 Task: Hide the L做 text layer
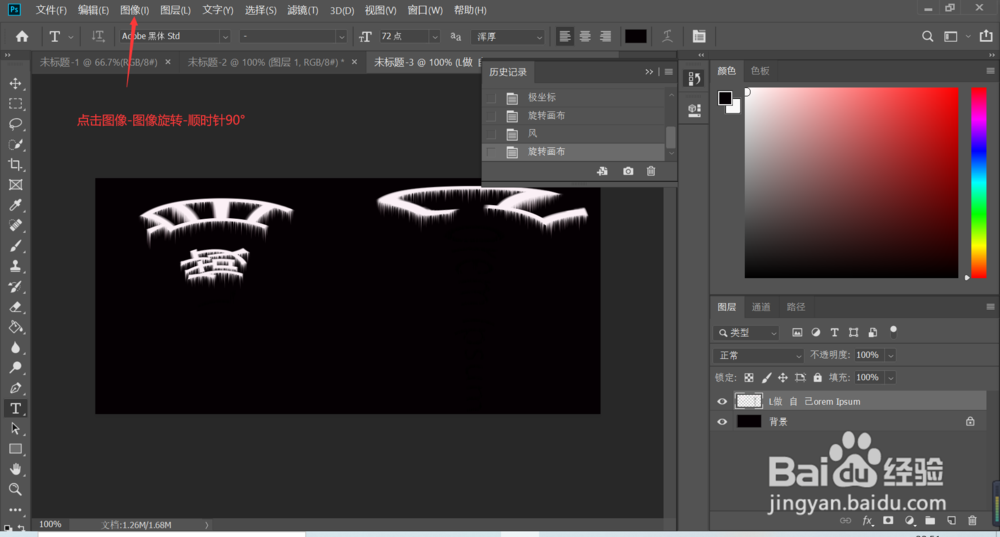tap(722, 401)
